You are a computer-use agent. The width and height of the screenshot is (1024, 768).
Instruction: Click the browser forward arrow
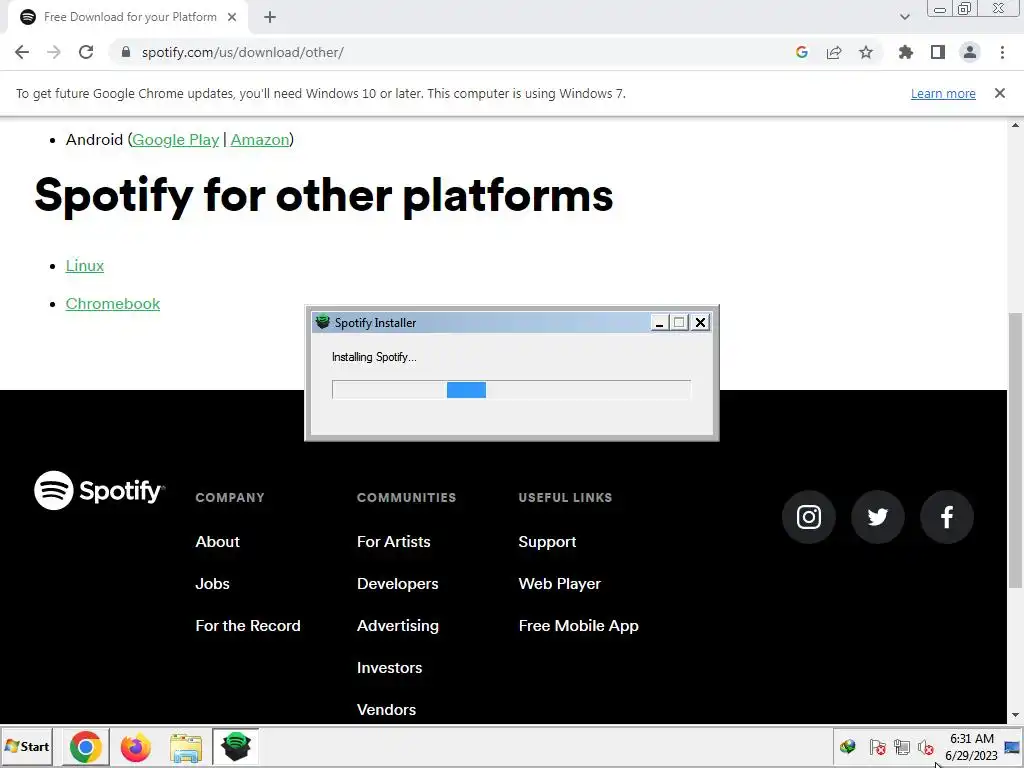point(54,52)
